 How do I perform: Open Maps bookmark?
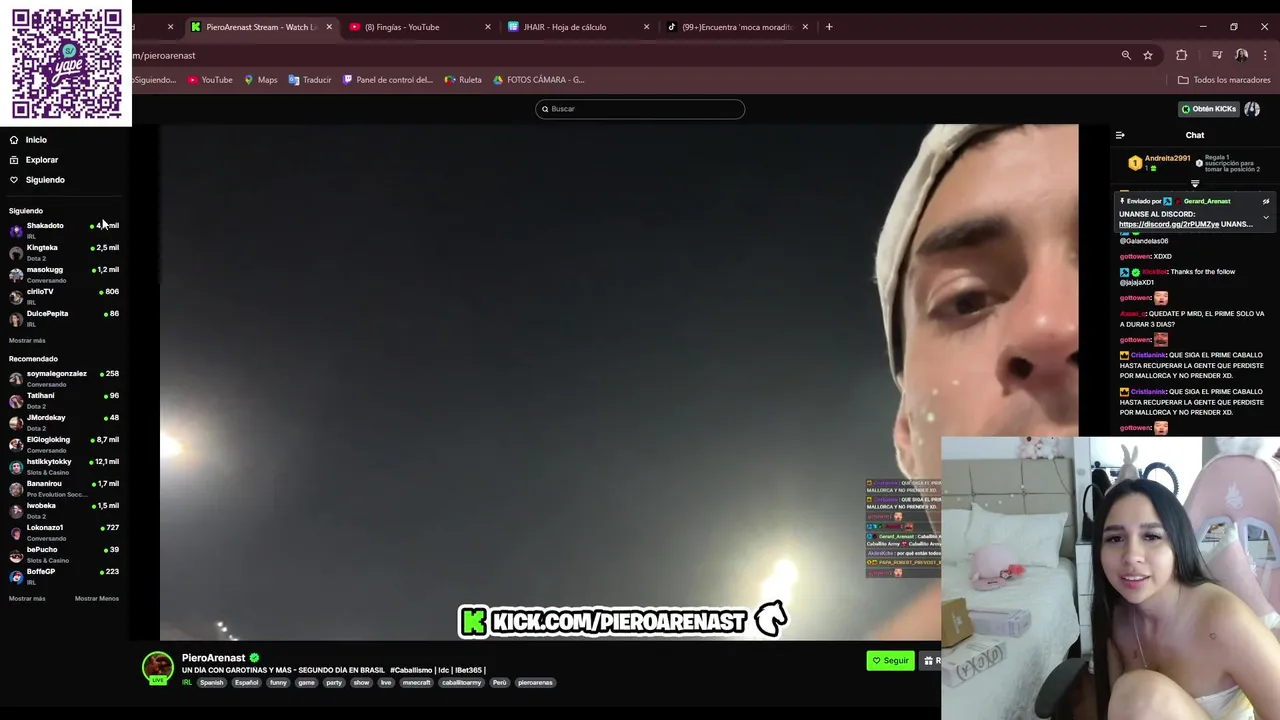(261, 80)
